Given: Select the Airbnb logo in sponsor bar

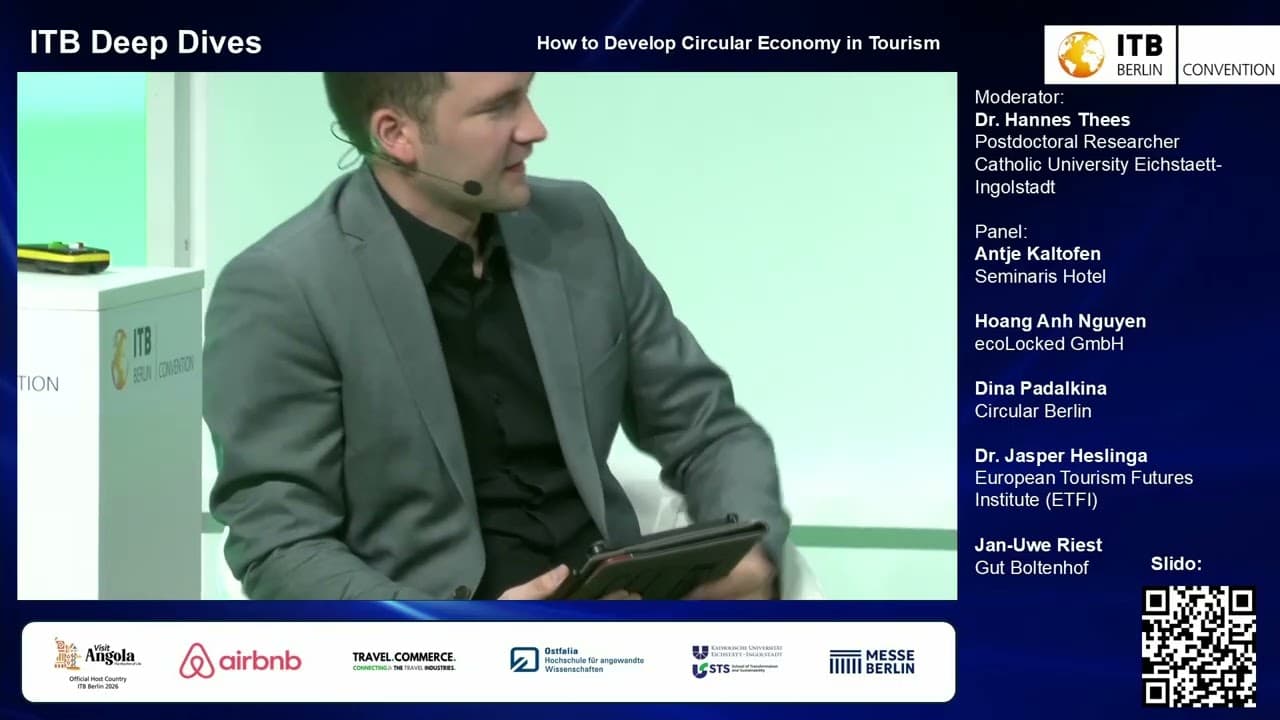Looking at the screenshot, I should [240, 660].
